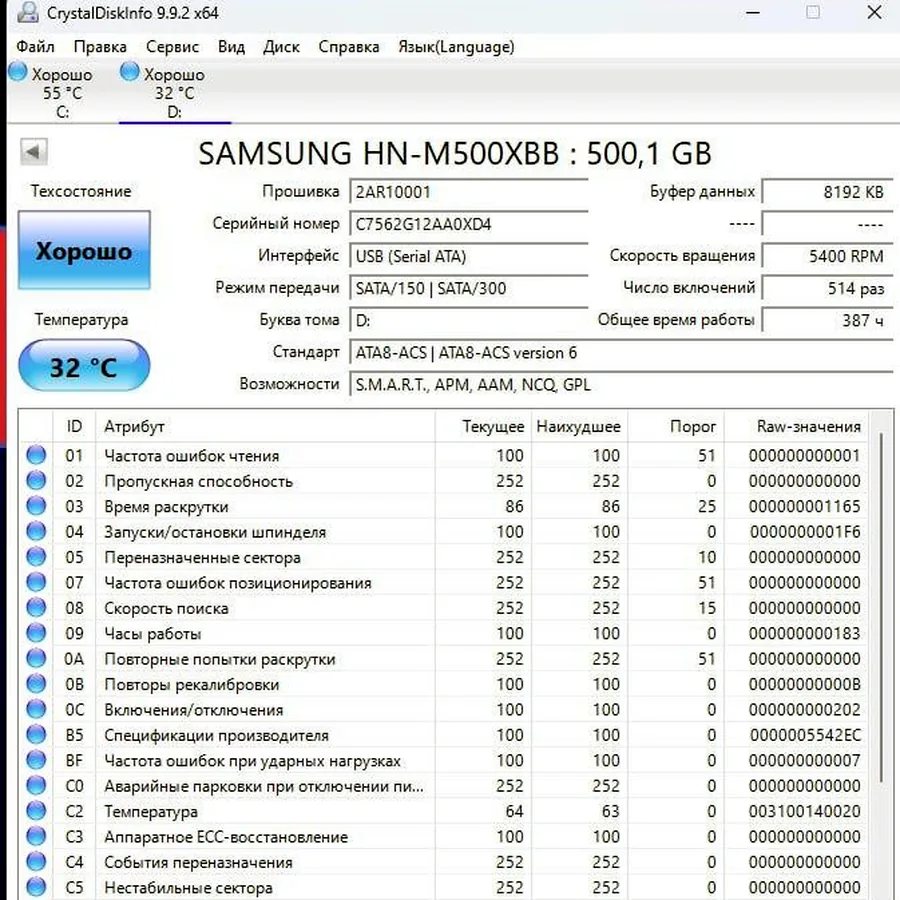Click the status orb for attribute C2 Температура
900x900 pixels.
pyautogui.click(x=36, y=810)
